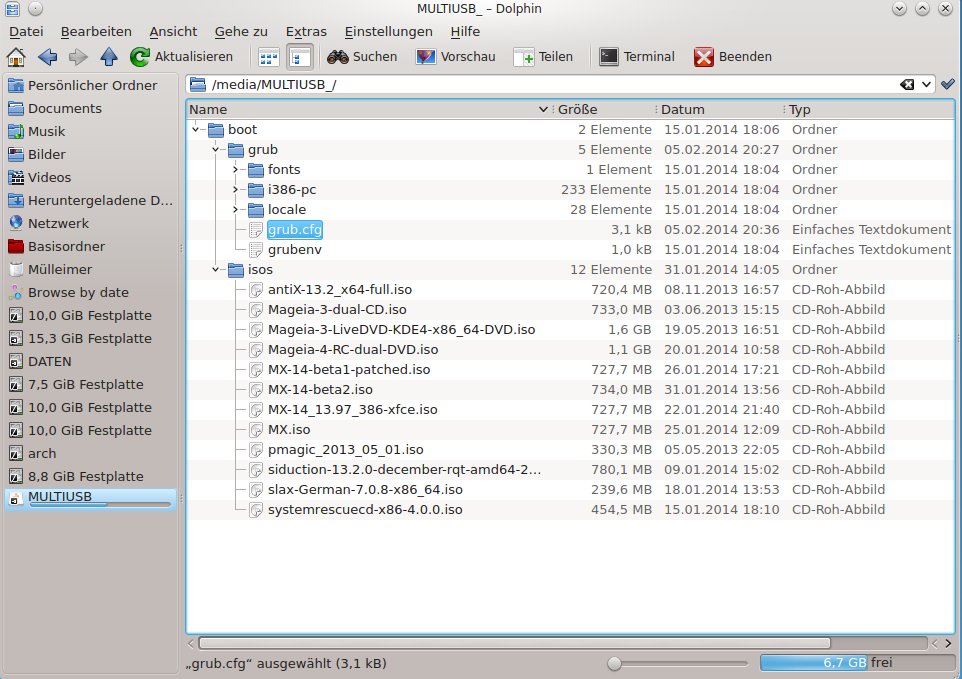Navigate back with the left arrow
This screenshot has height=679, width=962.
47,57
